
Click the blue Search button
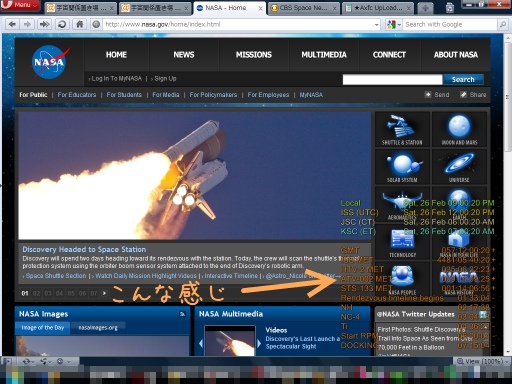463,79
